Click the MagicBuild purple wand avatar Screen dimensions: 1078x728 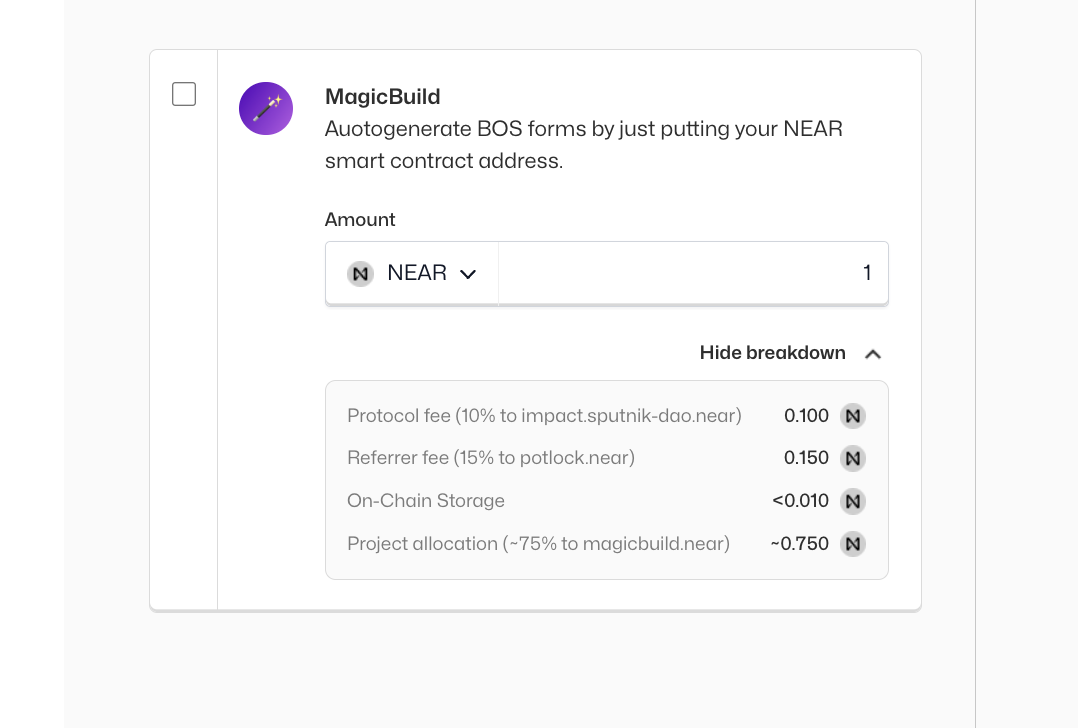click(266, 109)
